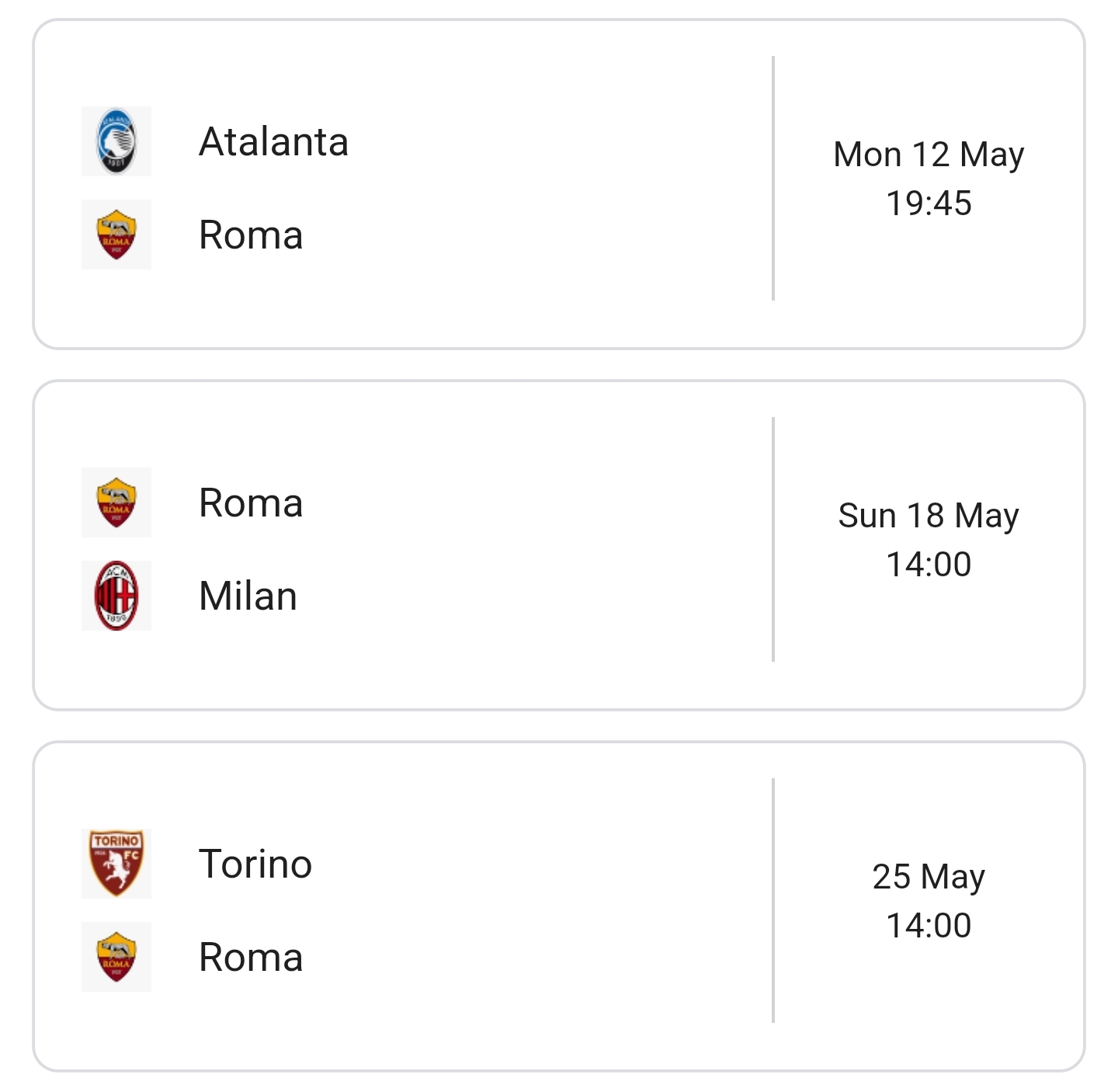Select the Torino team name
The height and width of the screenshot is (1092, 1118).
click(255, 864)
